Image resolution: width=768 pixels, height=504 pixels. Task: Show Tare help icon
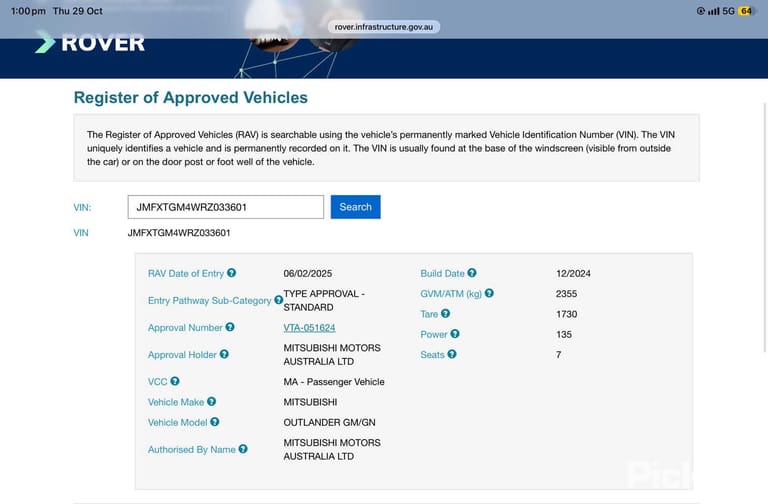point(445,313)
